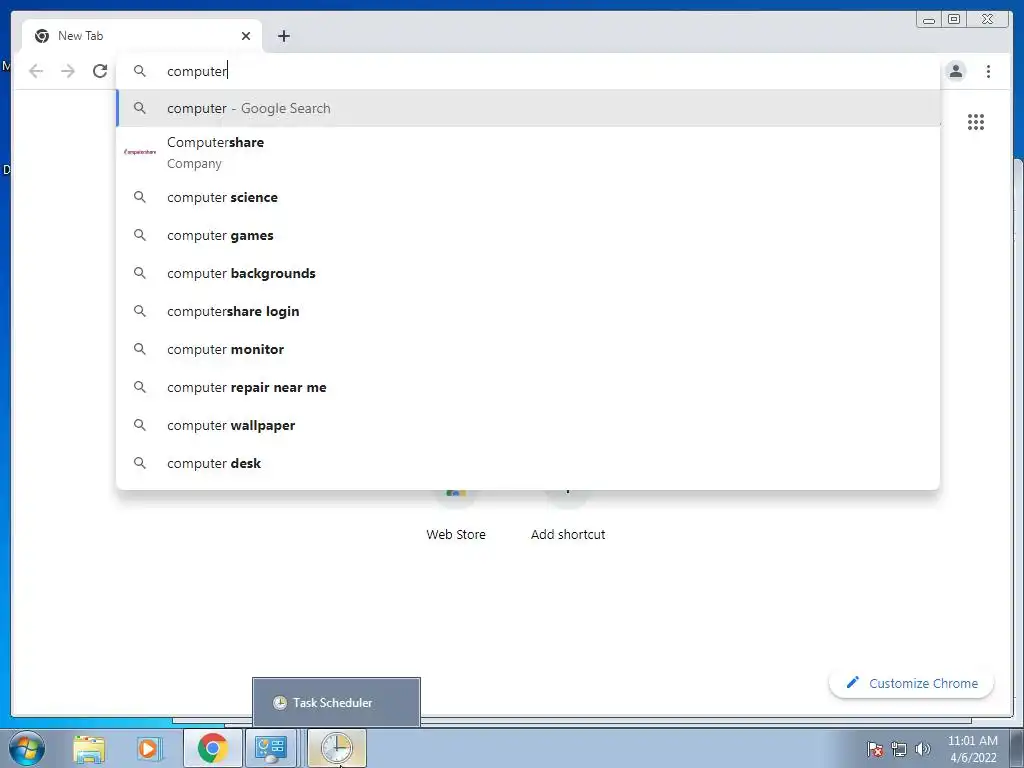Open the Google apps grid icon
This screenshot has height=768, width=1024.
point(976,122)
